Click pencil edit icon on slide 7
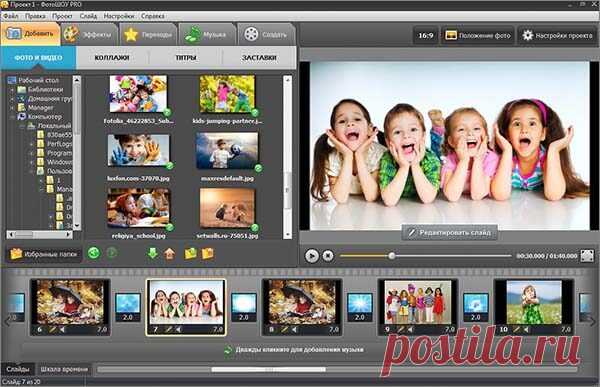The height and width of the screenshot is (387, 600). (x=168, y=329)
